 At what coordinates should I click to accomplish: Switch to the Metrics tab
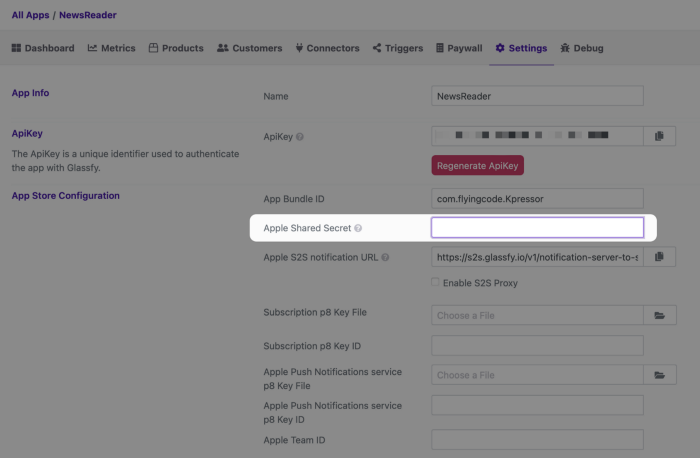tap(112, 48)
